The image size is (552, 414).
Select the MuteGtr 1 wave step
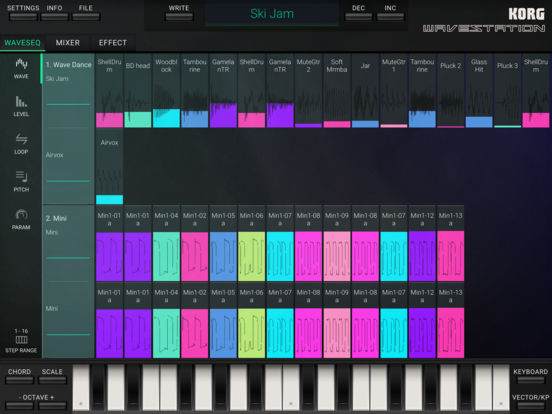pyautogui.click(x=394, y=91)
